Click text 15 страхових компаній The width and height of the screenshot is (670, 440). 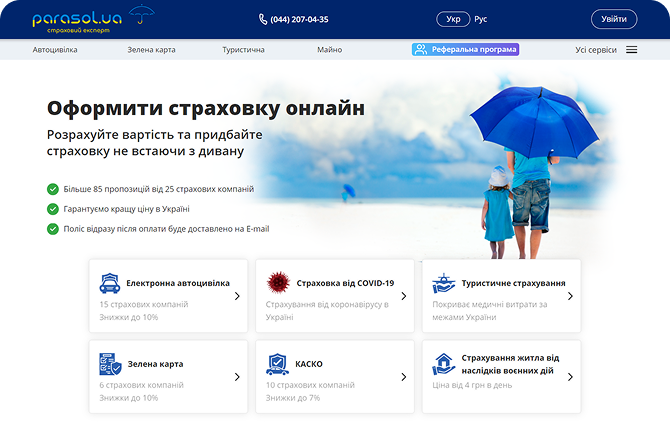coord(144,305)
